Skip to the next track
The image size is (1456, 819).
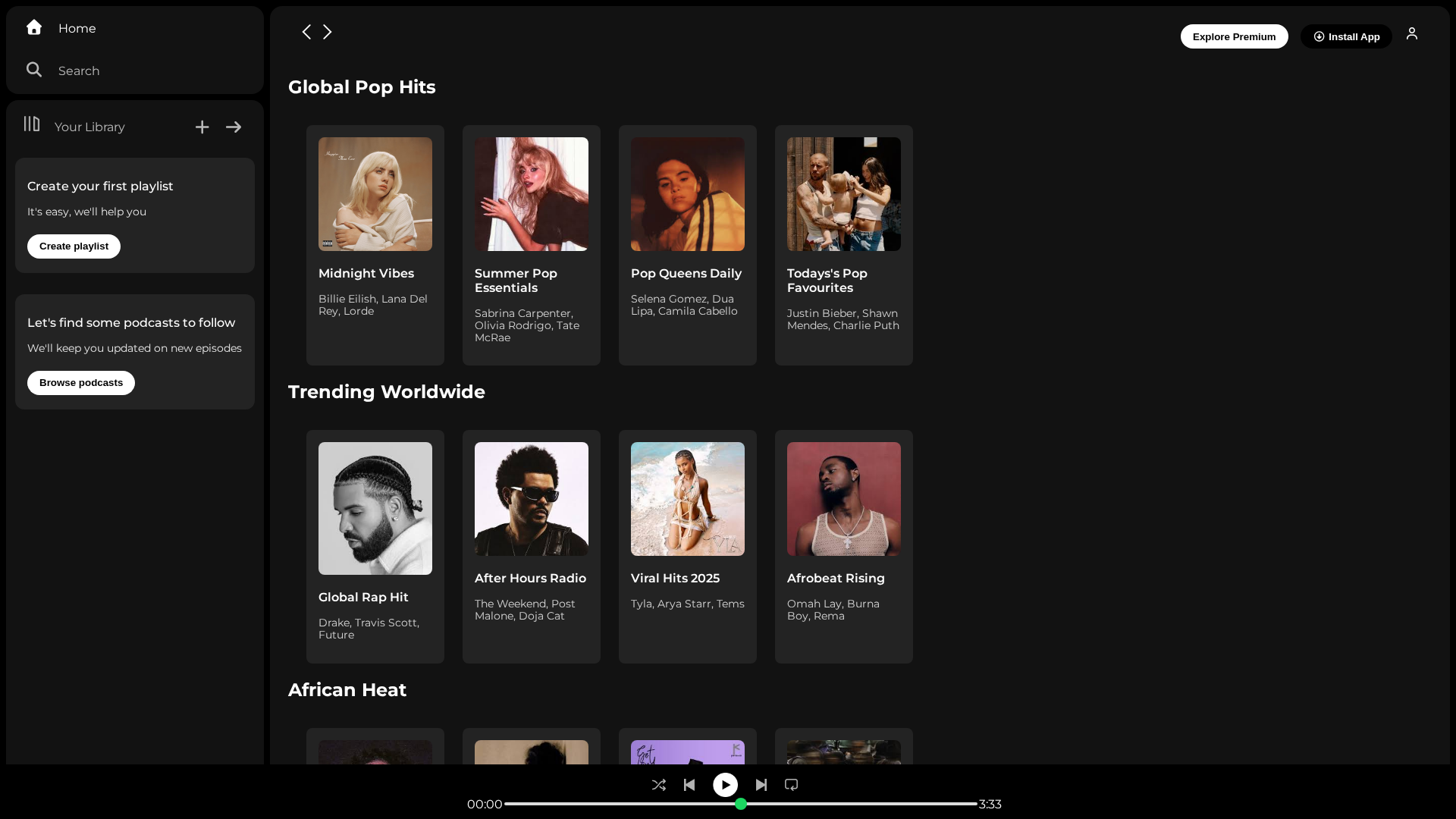(x=761, y=785)
